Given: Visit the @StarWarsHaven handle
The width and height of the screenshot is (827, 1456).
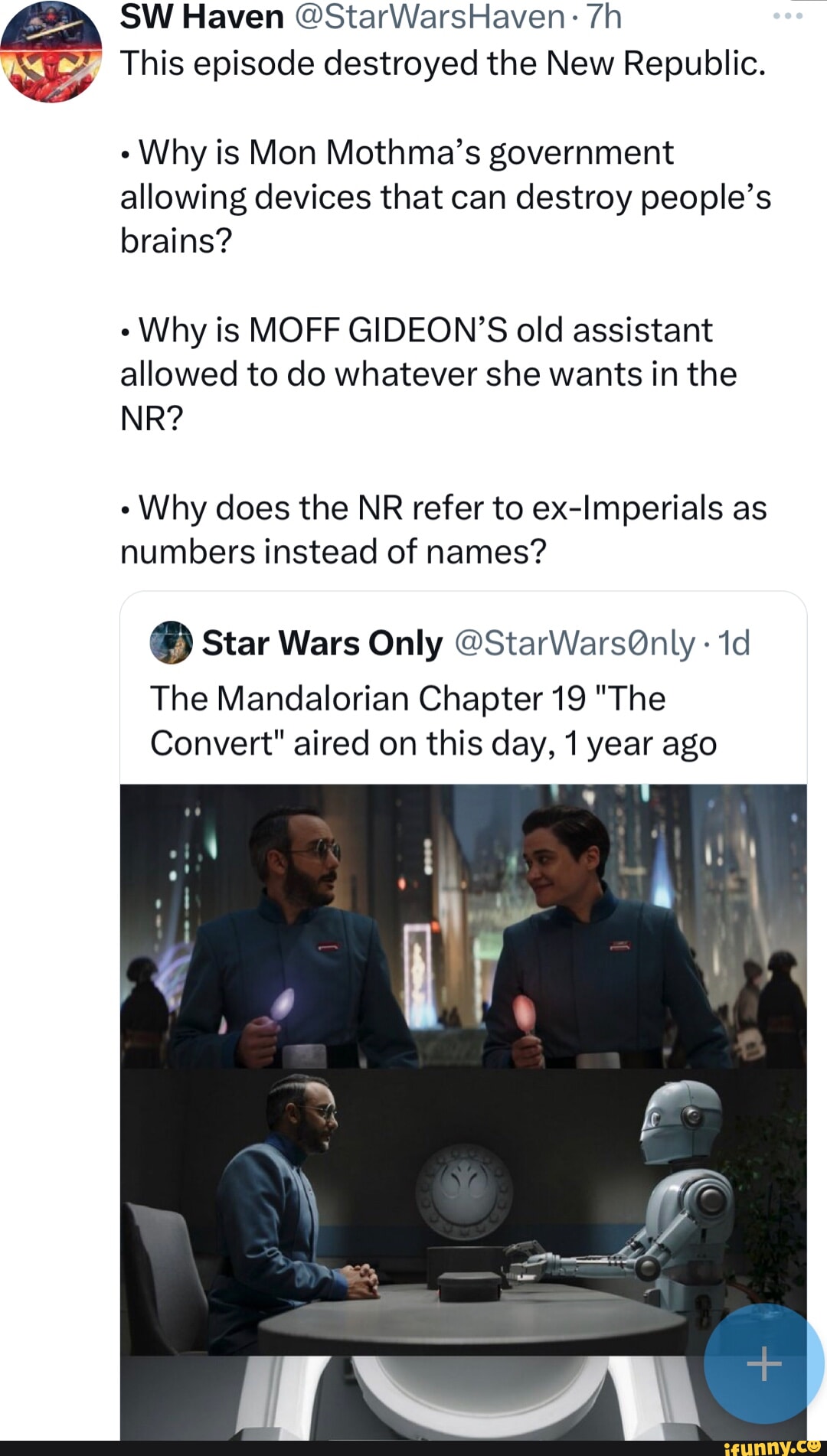Looking at the screenshot, I should tap(430, 16).
